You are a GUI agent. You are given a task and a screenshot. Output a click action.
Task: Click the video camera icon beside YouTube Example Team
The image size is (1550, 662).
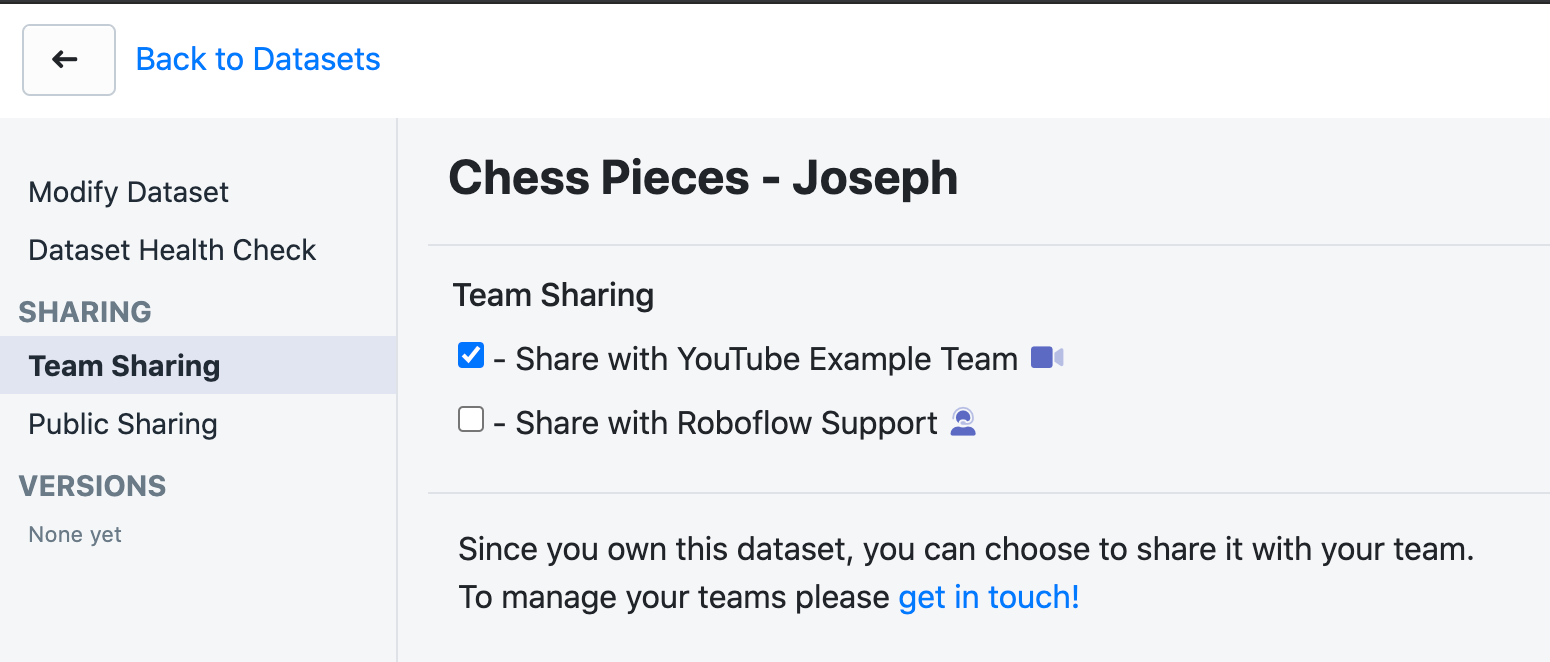(x=1045, y=357)
